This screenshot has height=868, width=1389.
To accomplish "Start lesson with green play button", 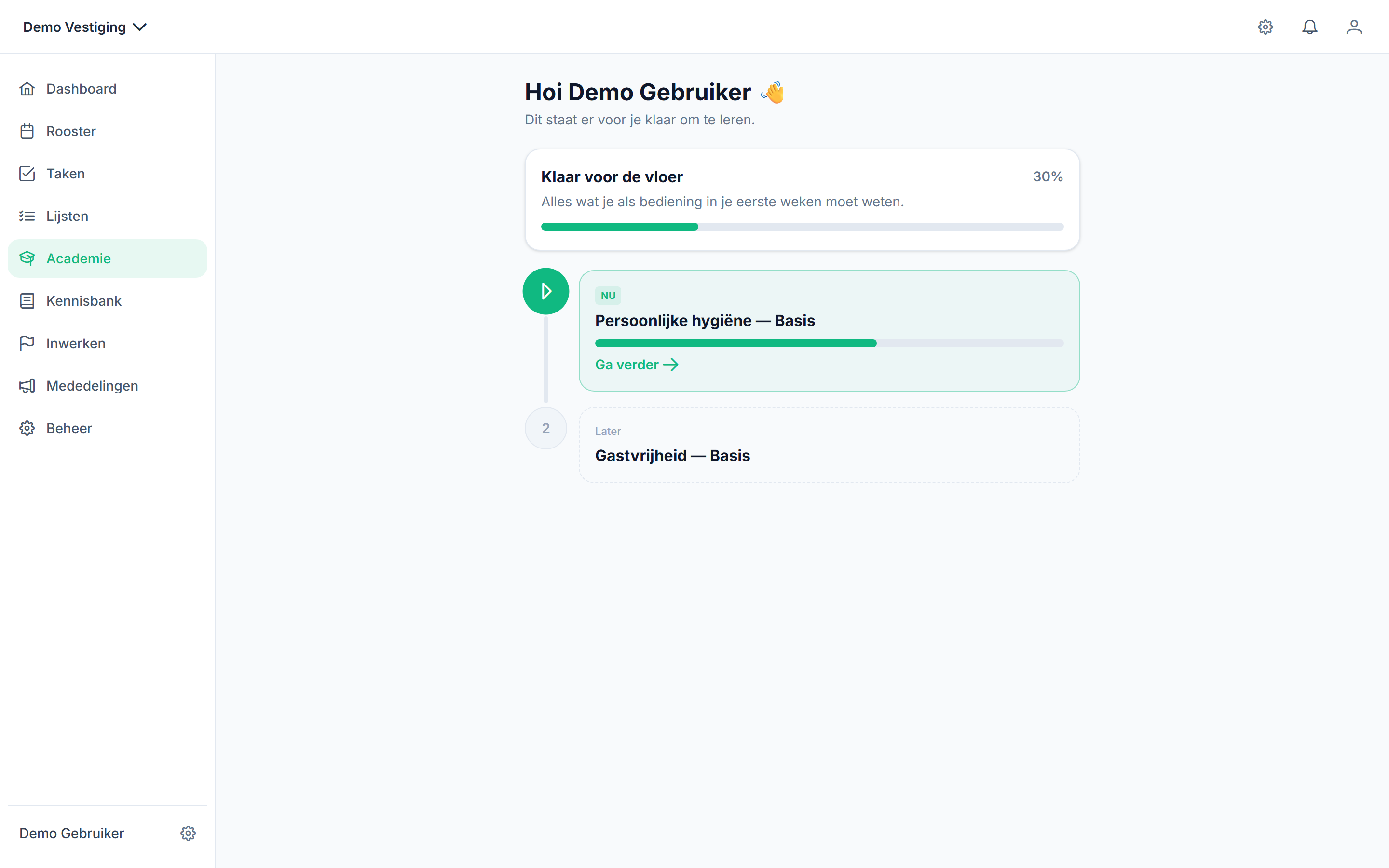I will point(546,292).
